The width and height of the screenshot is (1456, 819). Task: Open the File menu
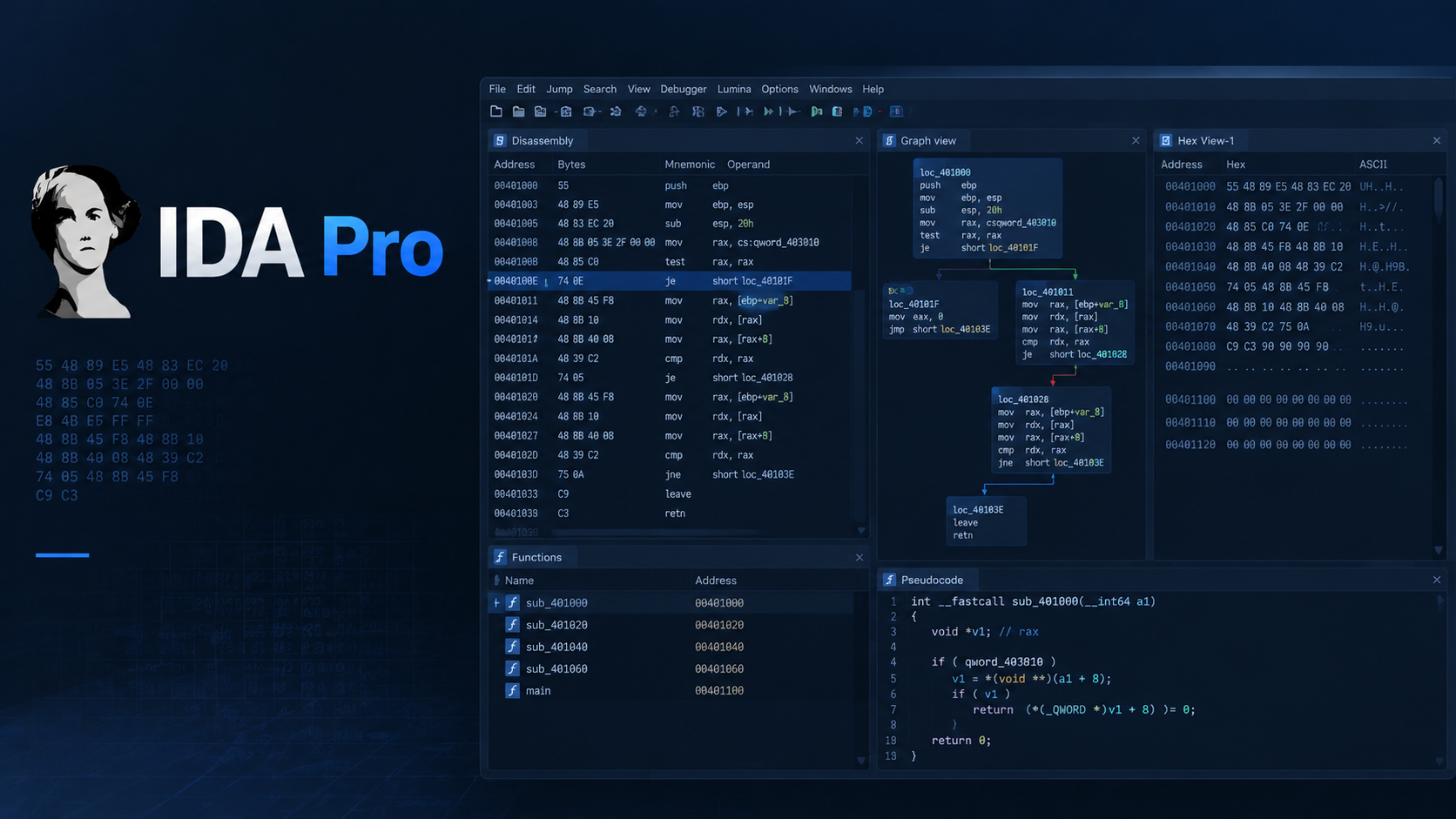(497, 89)
